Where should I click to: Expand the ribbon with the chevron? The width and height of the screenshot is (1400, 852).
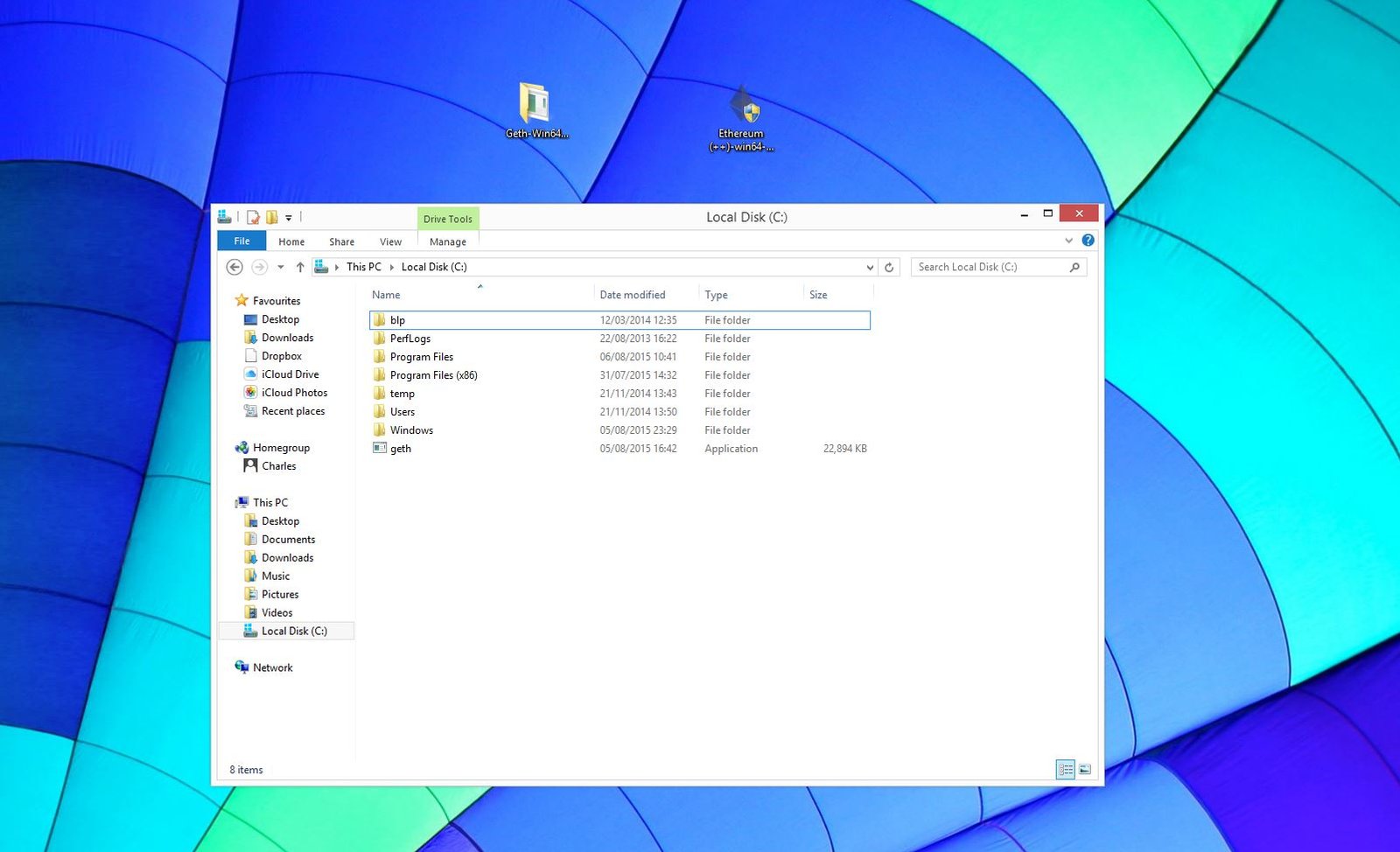point(1068,241)
